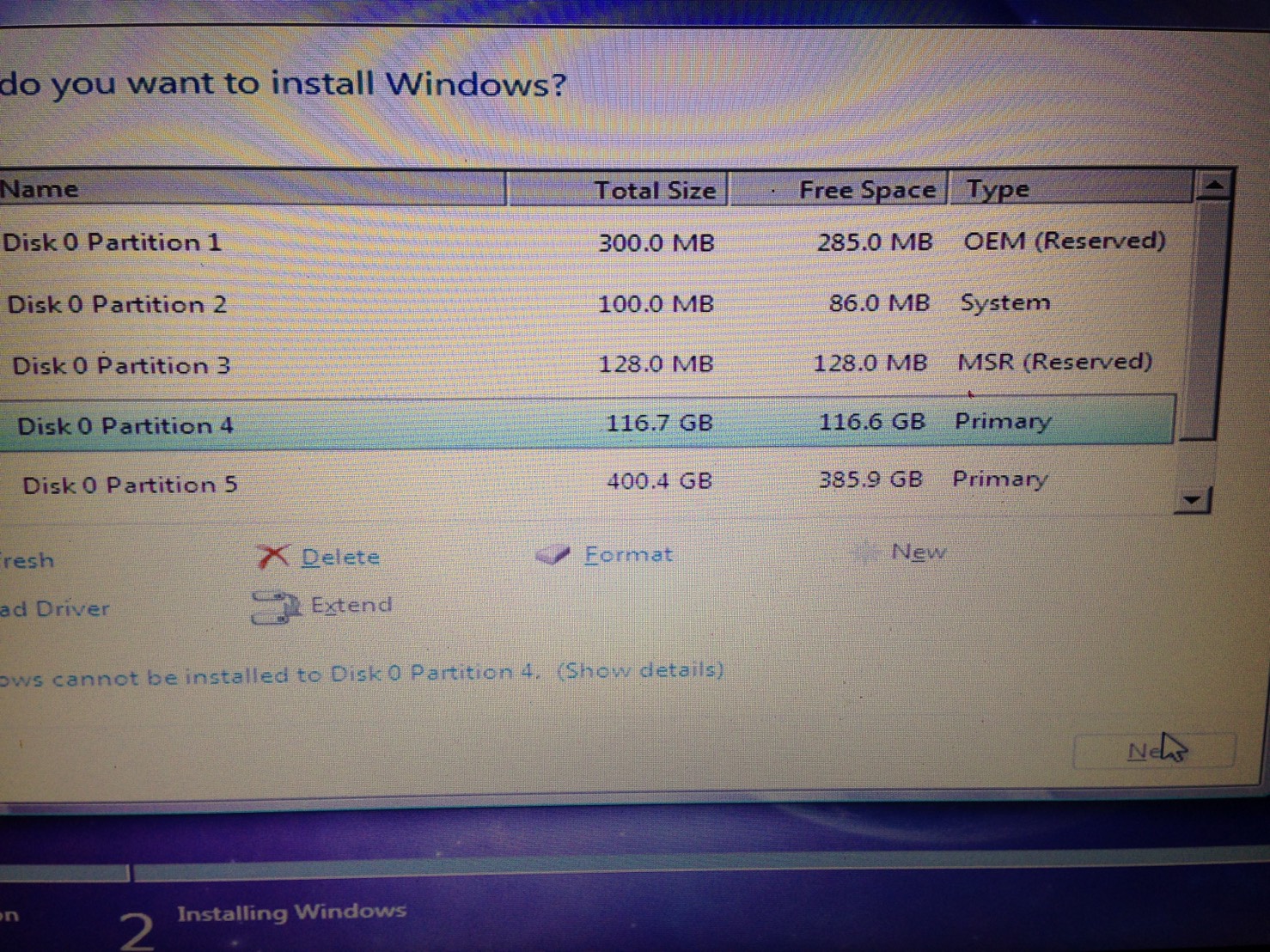Image resolution: width=1270 pixels, height=952 pixels.
Task: Click the 300.0 MB total size cell
Action: pos(656,243)
